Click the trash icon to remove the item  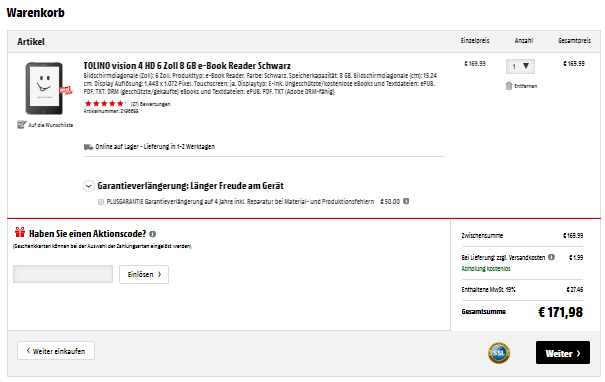pos(509,86)
